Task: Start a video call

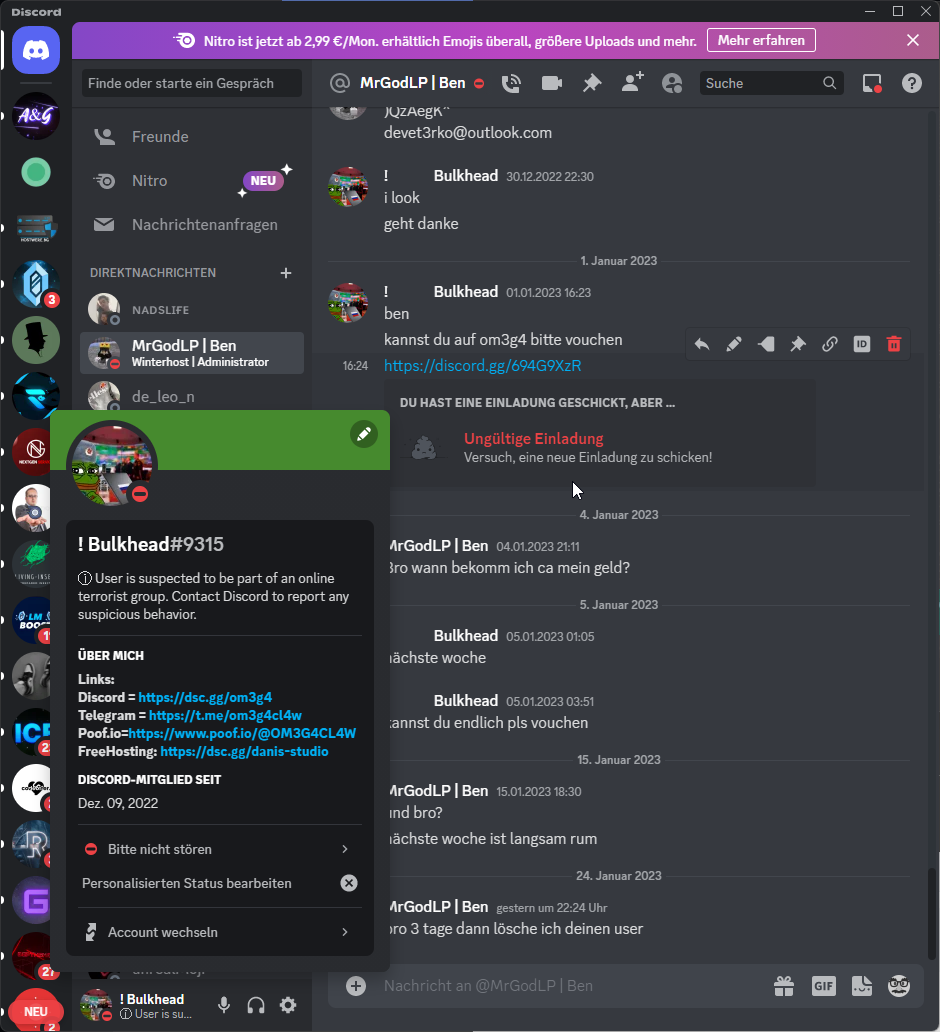Action: point(551,84)
